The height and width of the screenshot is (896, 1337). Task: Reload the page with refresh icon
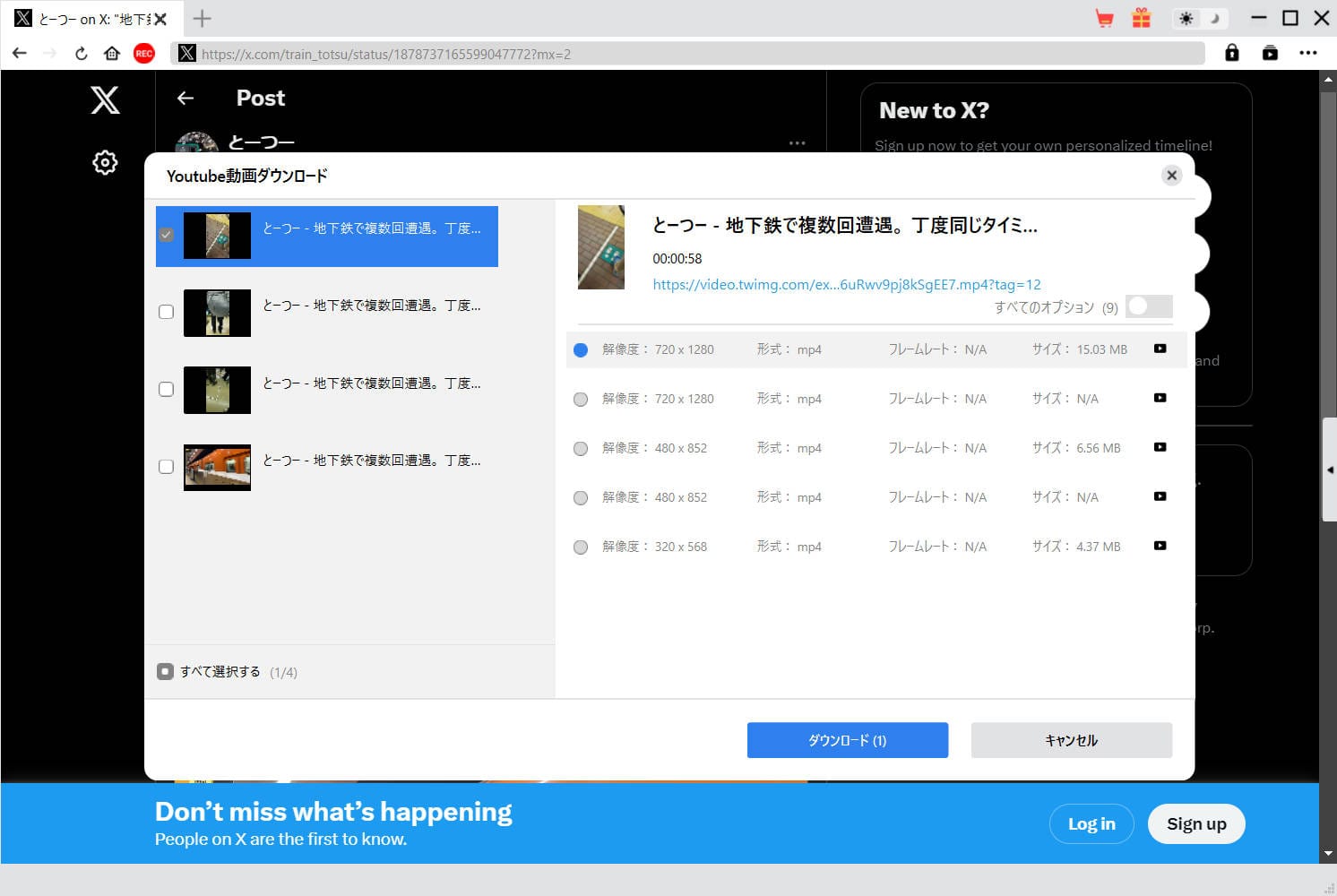82,54
